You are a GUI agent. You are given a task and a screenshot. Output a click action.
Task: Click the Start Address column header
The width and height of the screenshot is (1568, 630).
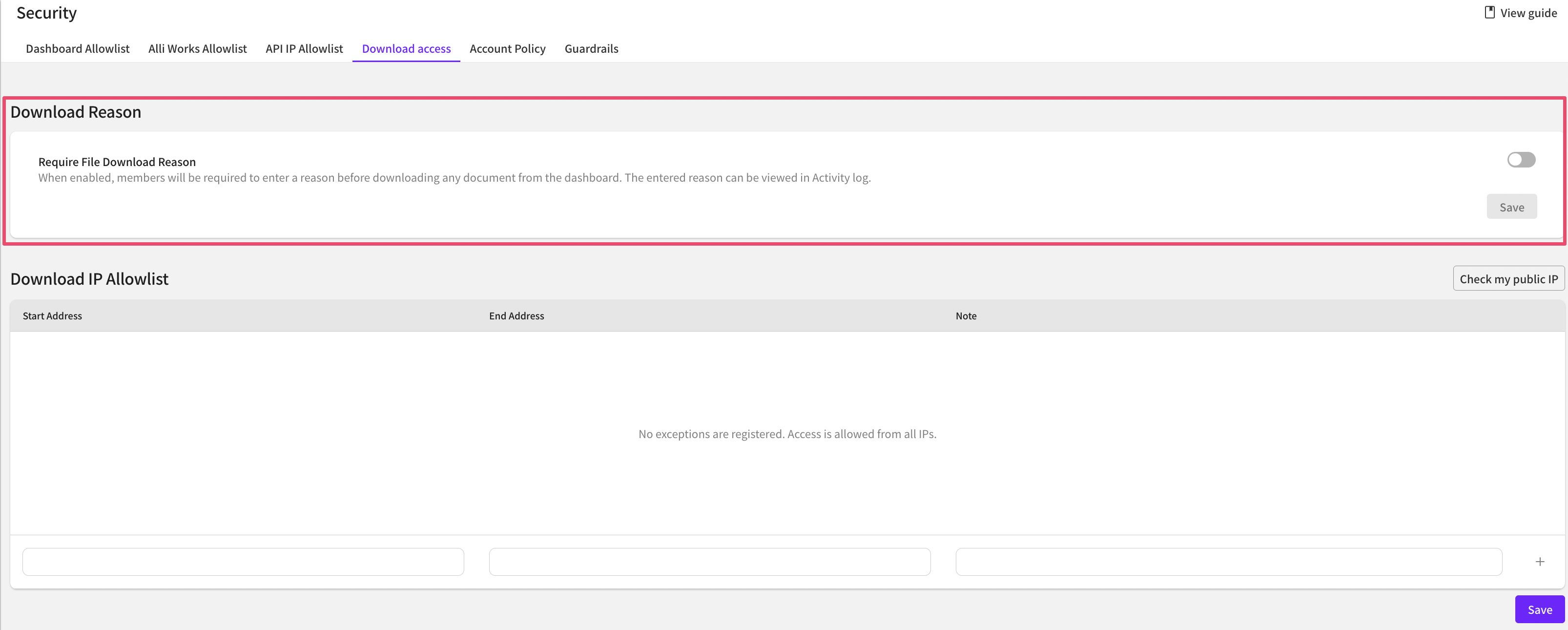pyautogui.click(x=52, y=316)
